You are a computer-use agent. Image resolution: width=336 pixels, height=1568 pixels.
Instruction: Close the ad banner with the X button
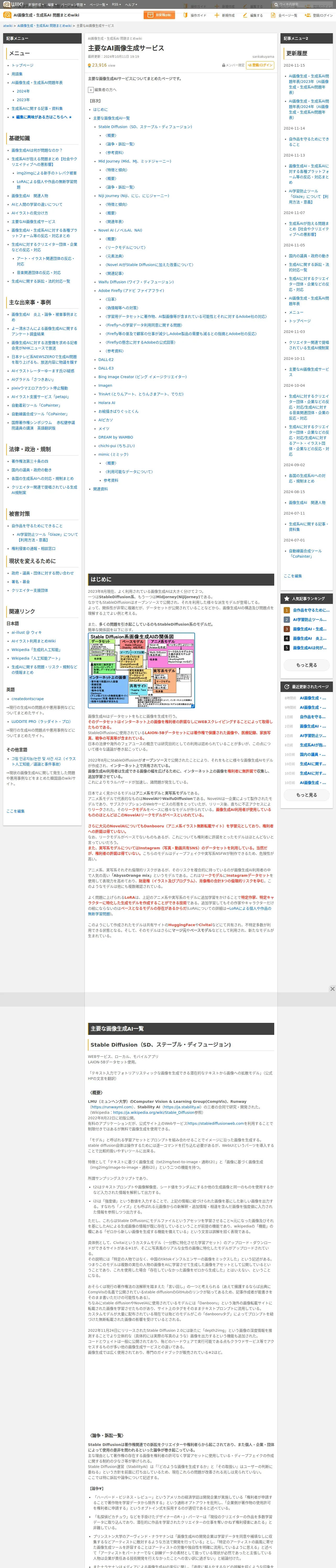click(332, 989)
